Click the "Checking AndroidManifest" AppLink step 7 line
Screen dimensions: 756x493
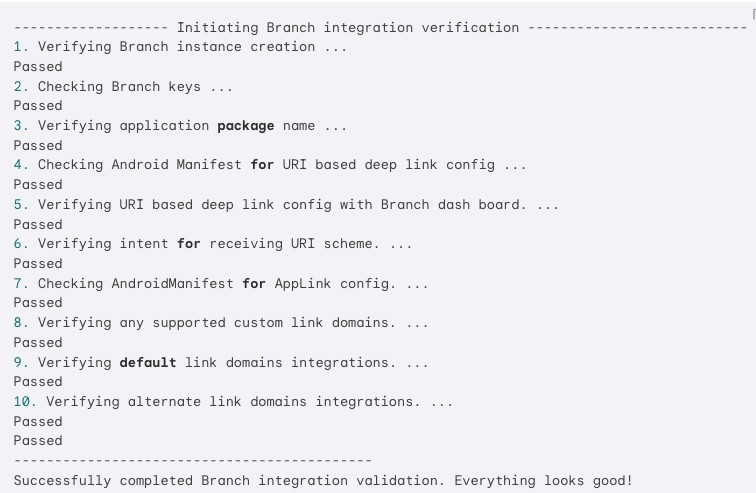click(221, 283)
